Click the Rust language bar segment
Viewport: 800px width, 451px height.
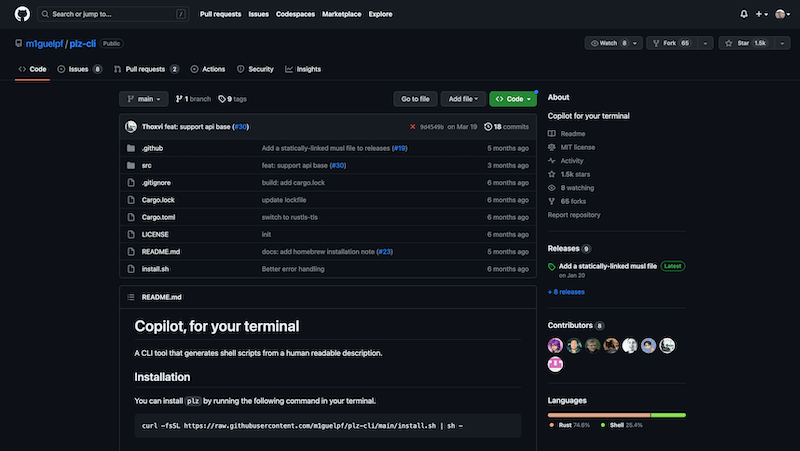599,414
